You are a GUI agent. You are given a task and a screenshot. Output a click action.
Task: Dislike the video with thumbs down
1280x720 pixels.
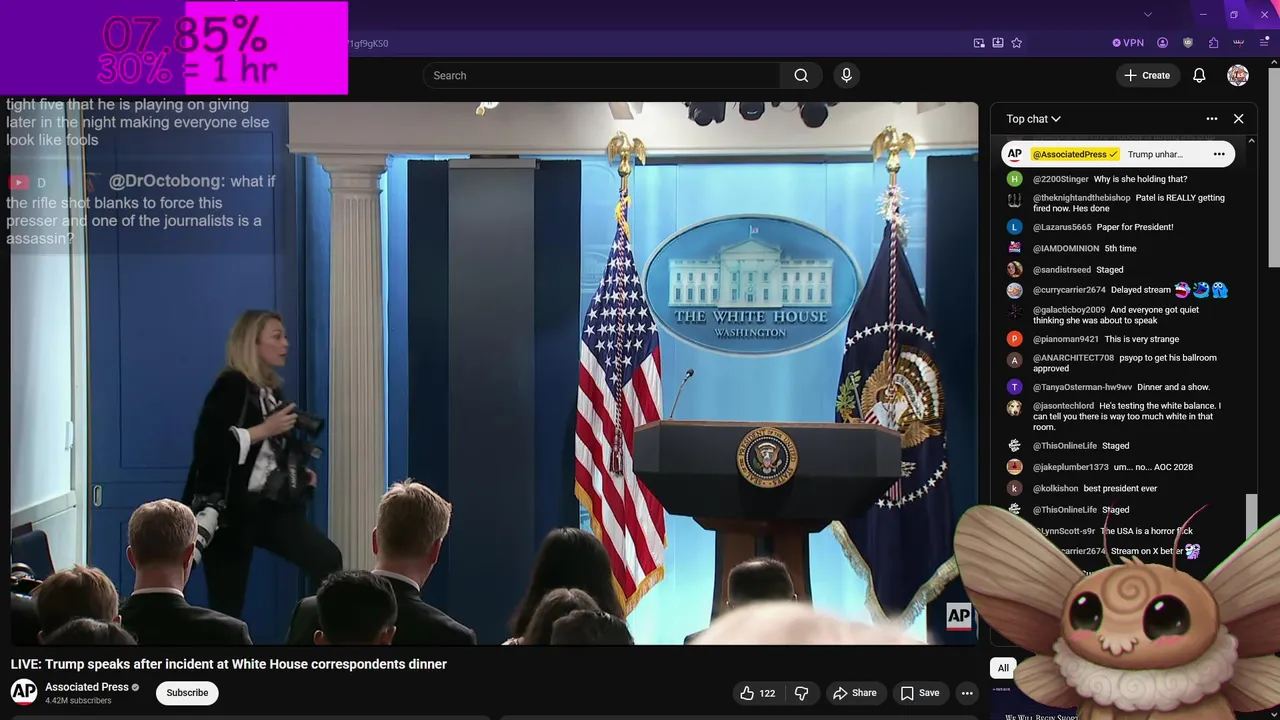[x=802, y=693]
